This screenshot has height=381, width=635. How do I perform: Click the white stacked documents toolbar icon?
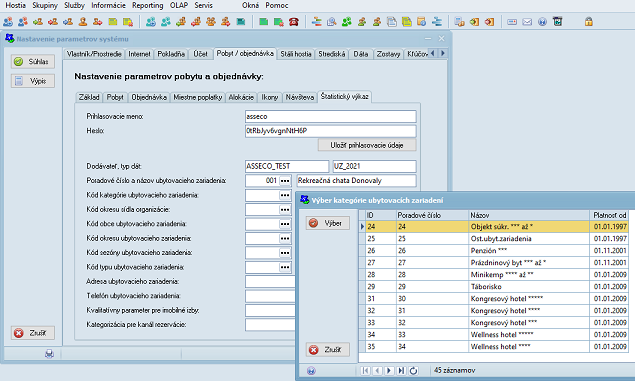coord(392,22)
